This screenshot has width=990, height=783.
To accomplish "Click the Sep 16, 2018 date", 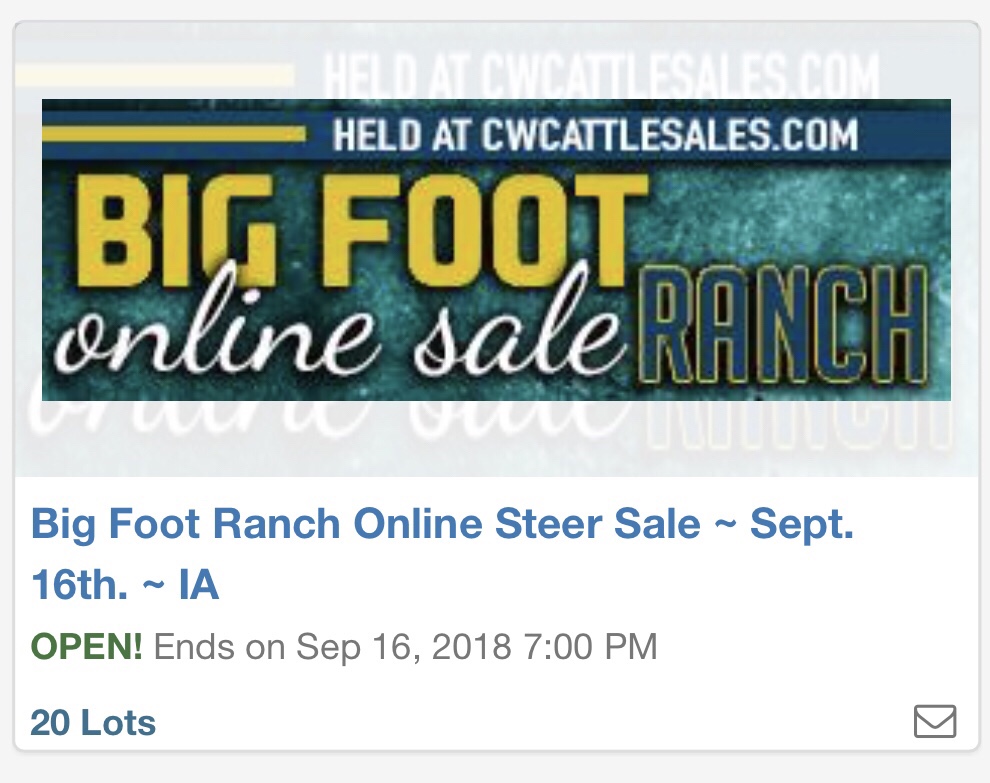I will click(x=403, y=647).
